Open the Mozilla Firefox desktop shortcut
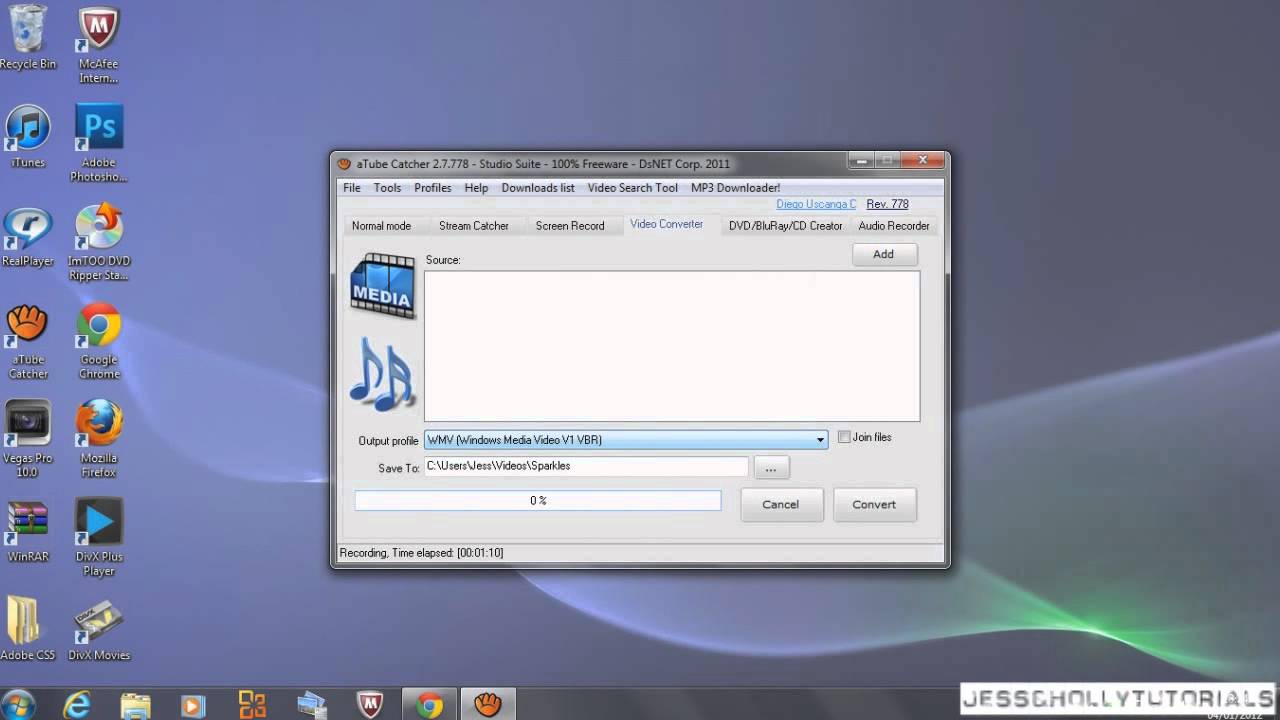Viewport: 1280px width, 720px height. [x=99, y=439]
